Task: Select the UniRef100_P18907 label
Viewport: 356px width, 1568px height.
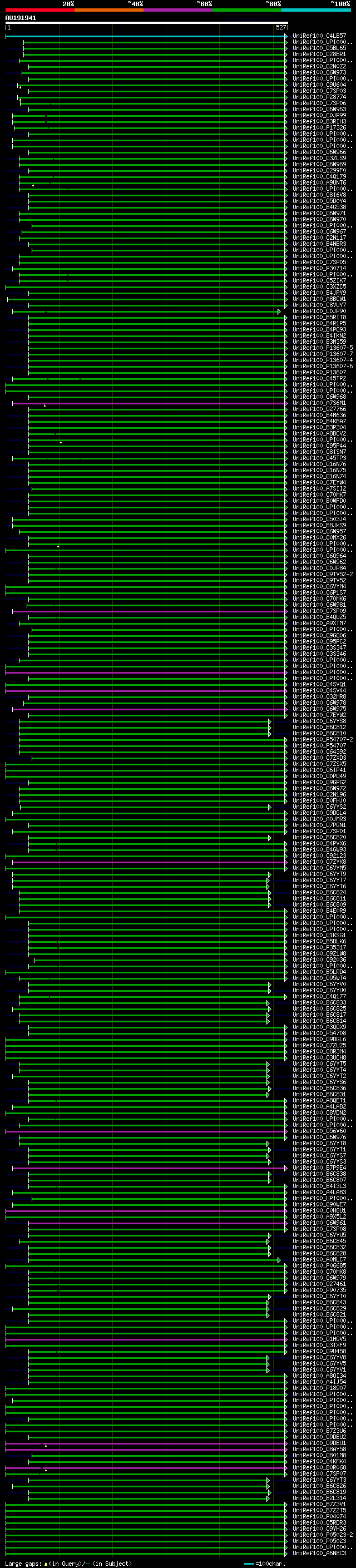Action: pos(319,1387)
